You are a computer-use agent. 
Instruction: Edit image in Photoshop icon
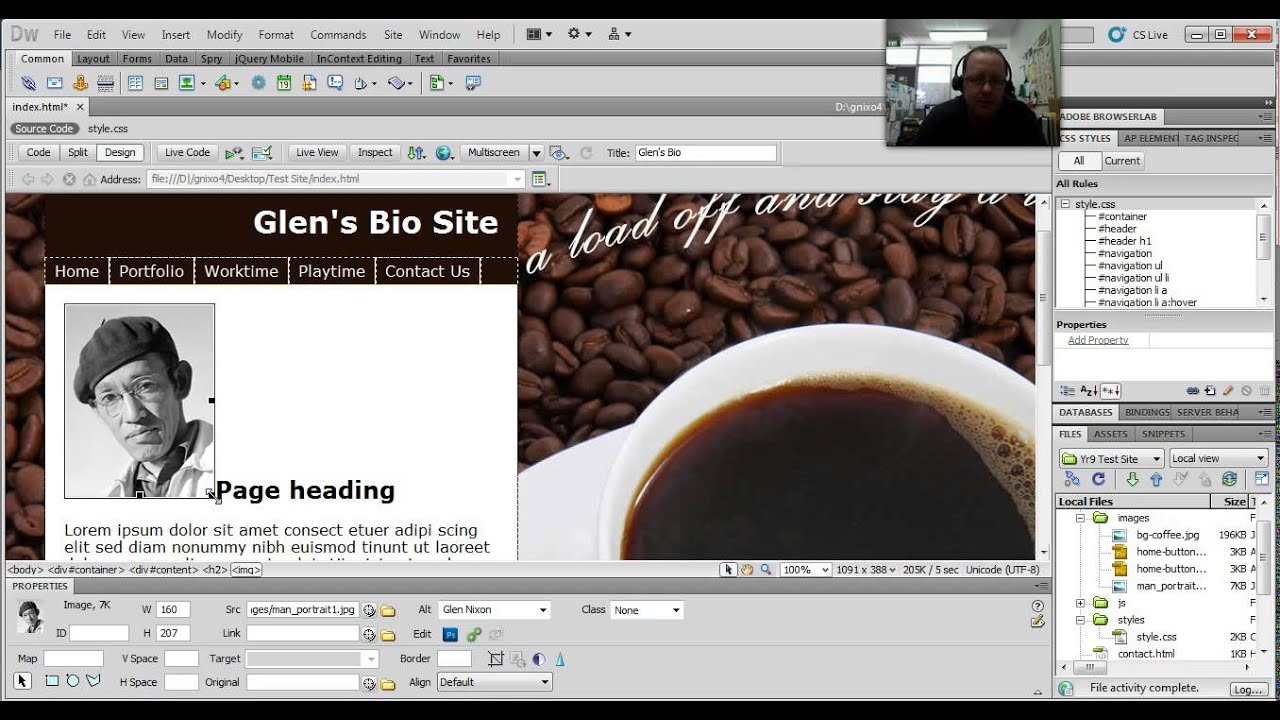coord(450,634)
